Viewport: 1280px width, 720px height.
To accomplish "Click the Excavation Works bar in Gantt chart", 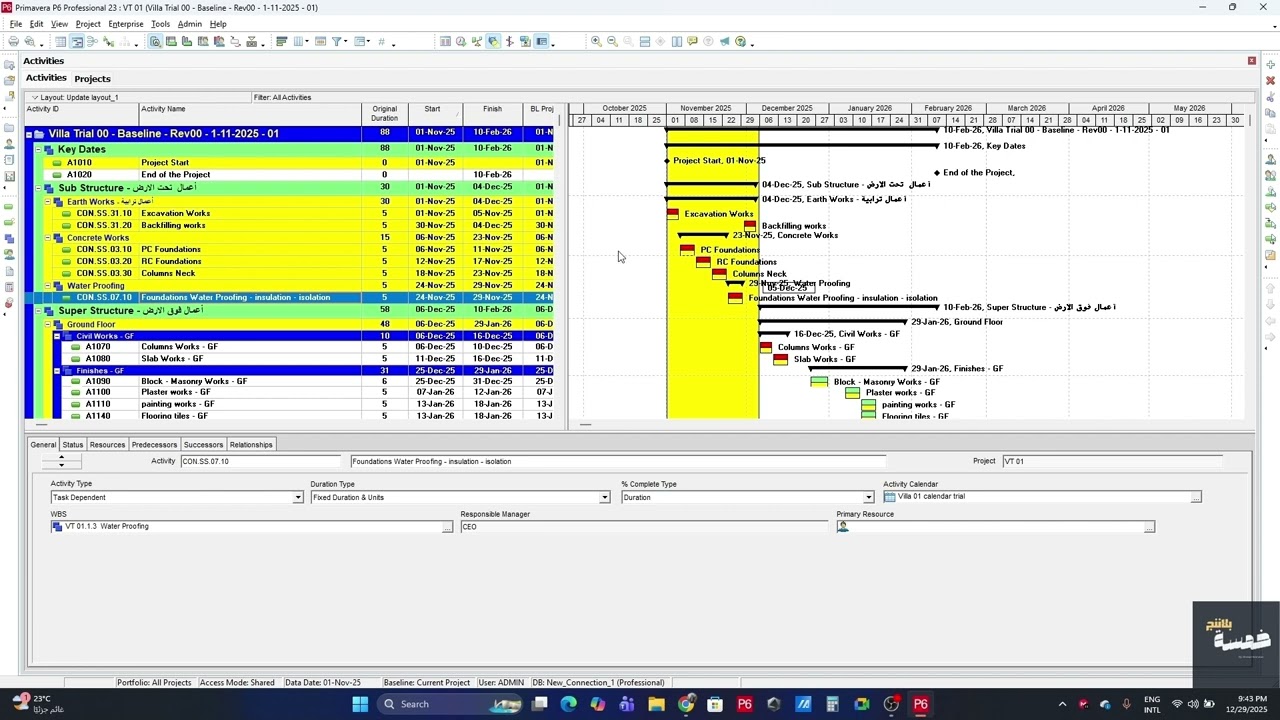I will click(x=672, y=213).
